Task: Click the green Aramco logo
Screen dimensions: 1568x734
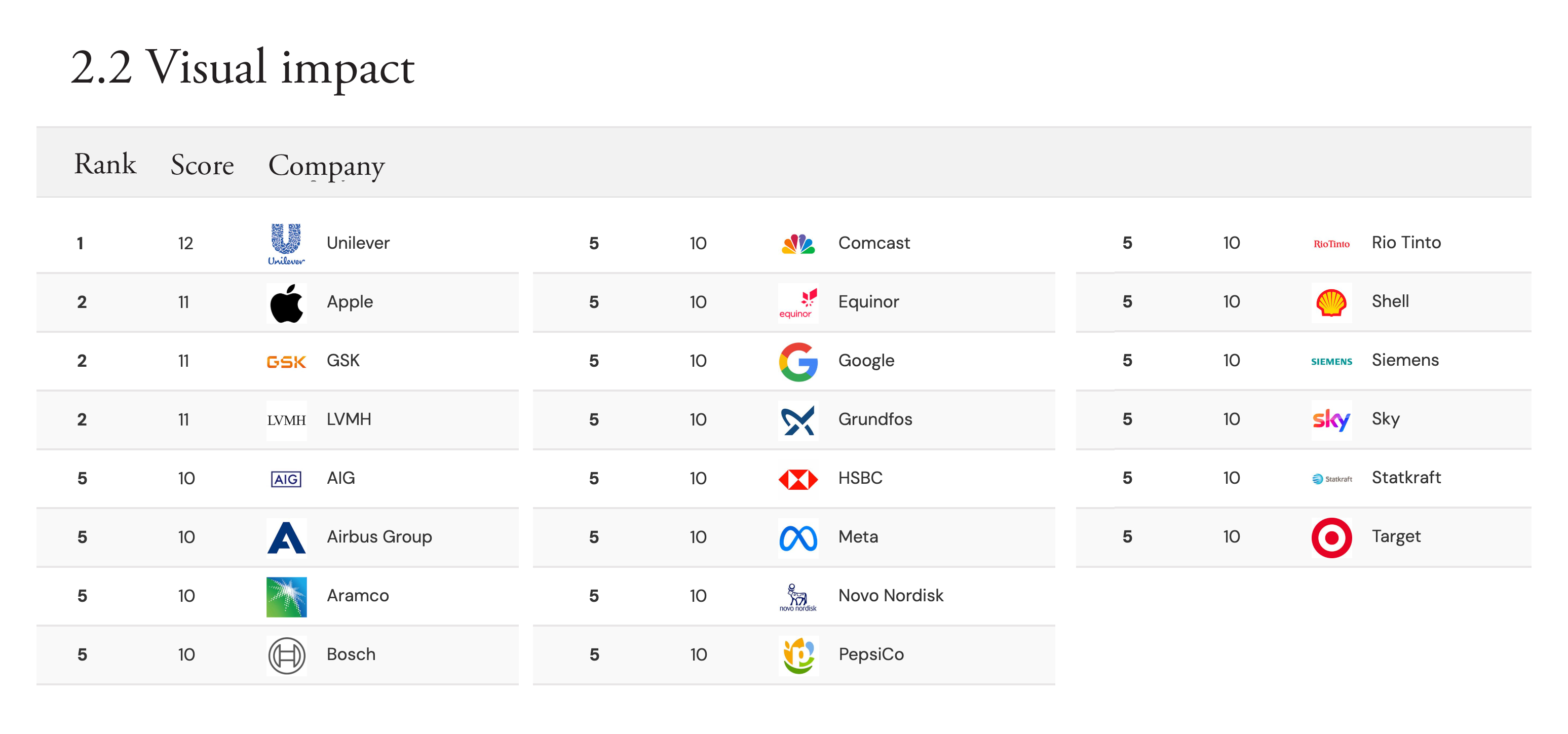Action: 286,596
